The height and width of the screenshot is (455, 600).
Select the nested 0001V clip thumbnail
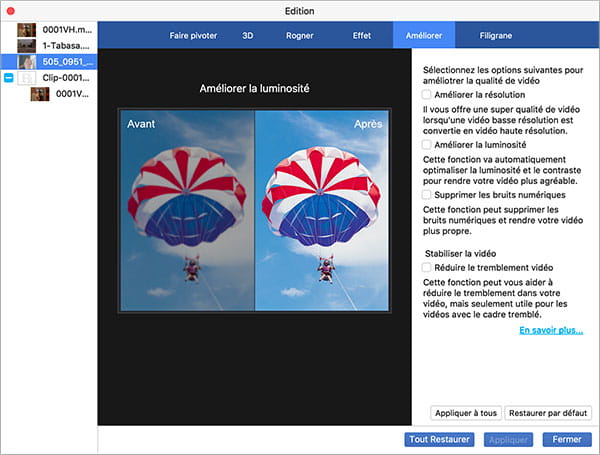[x=40, y=94]
